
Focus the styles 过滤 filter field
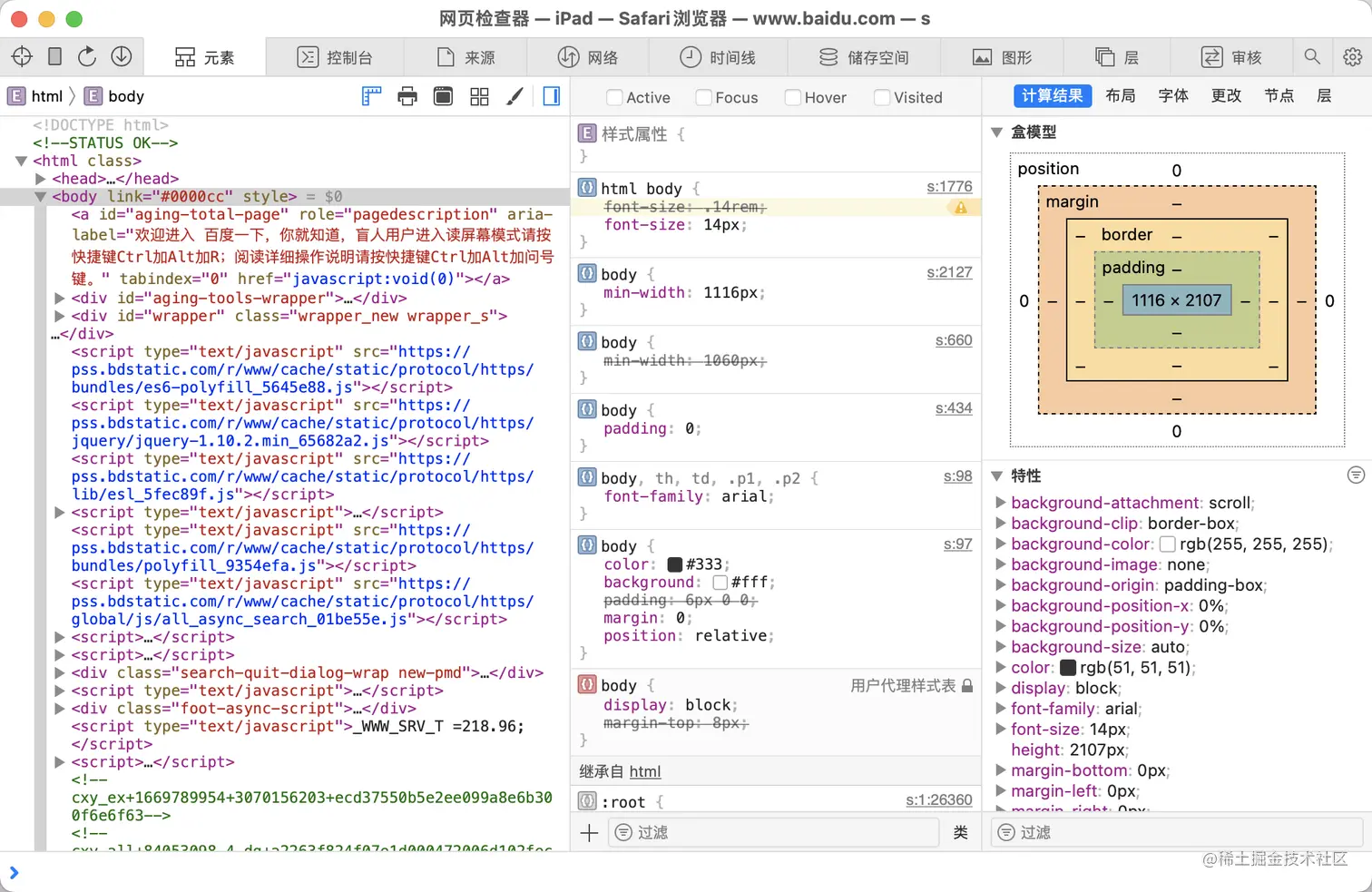[773, 832]
